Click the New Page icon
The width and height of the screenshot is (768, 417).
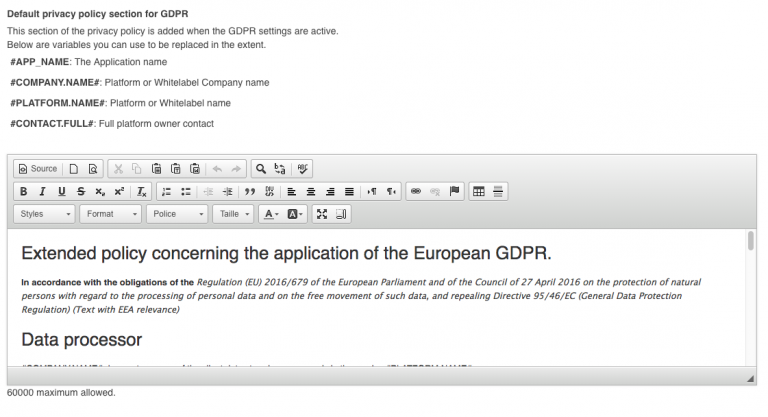(74, 169)
